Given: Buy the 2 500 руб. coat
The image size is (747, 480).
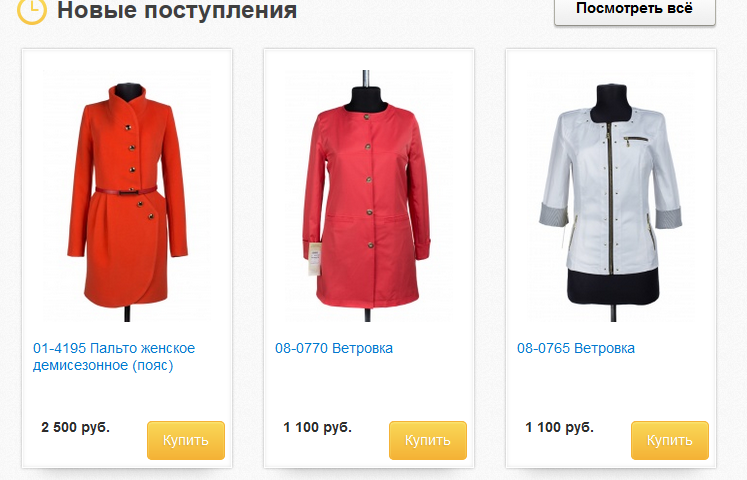Looking at the screenshot, I should [186, 440].
